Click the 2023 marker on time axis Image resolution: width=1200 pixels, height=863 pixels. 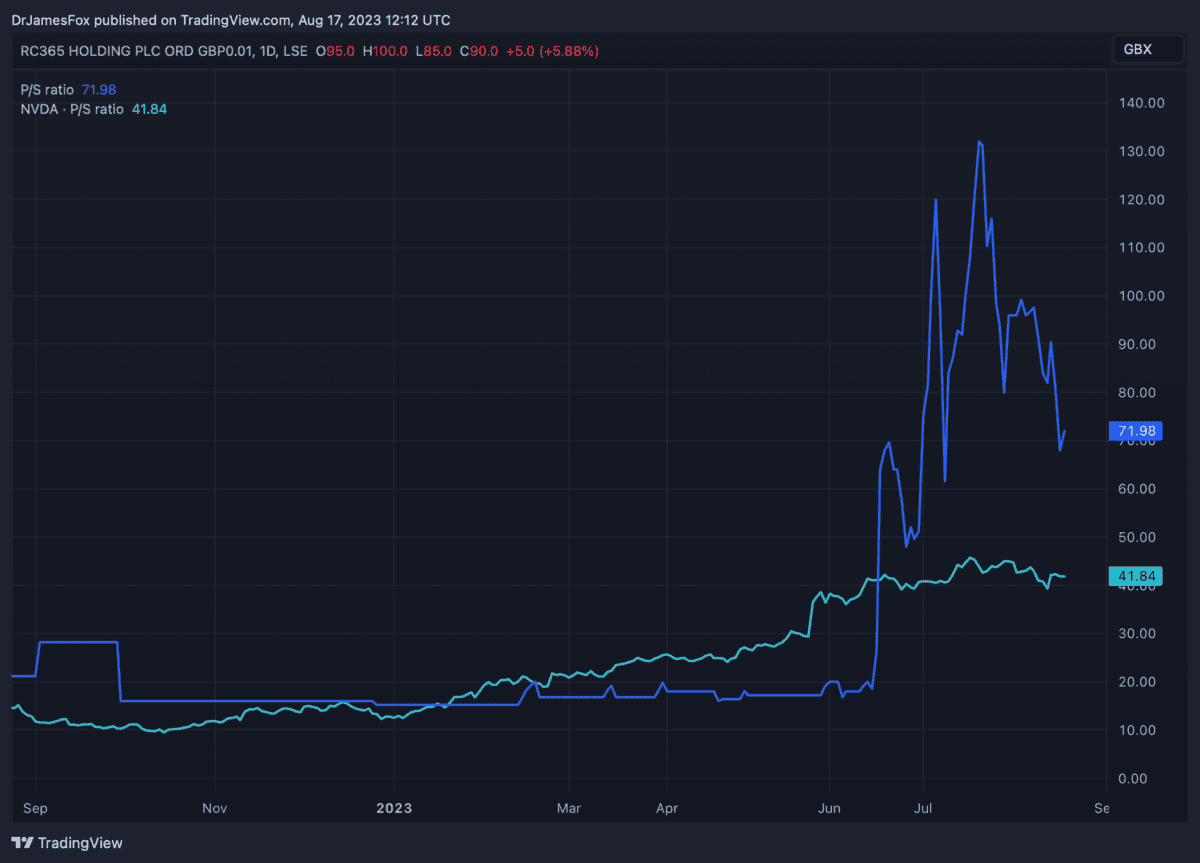pos(393,805)
